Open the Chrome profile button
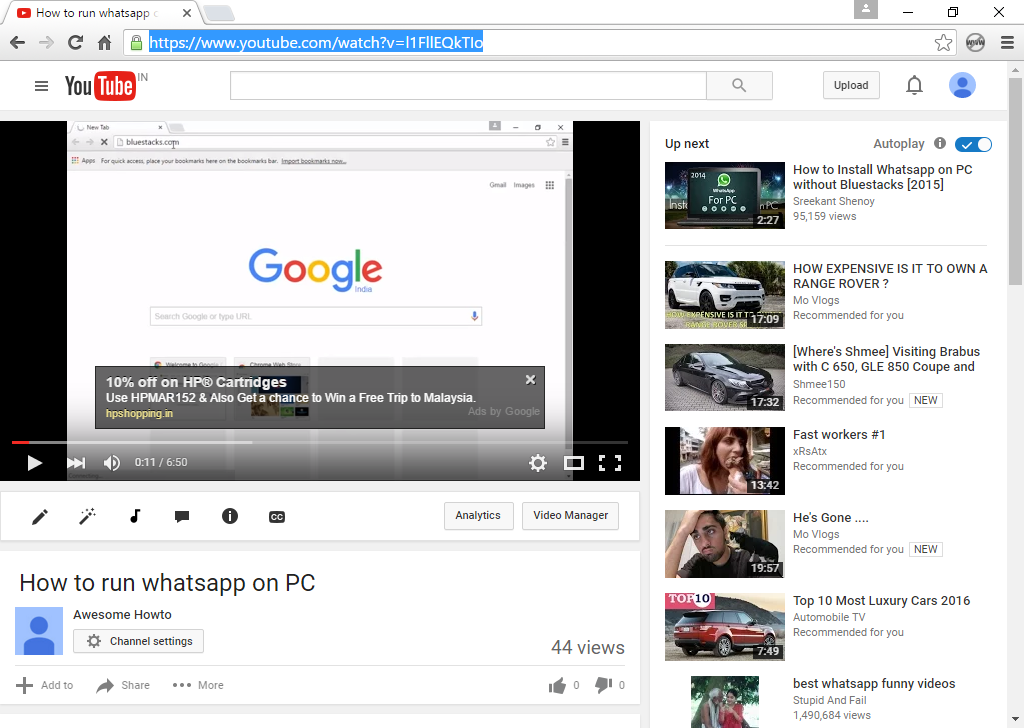Screen dimensions: 1024x728 [866, 9]
